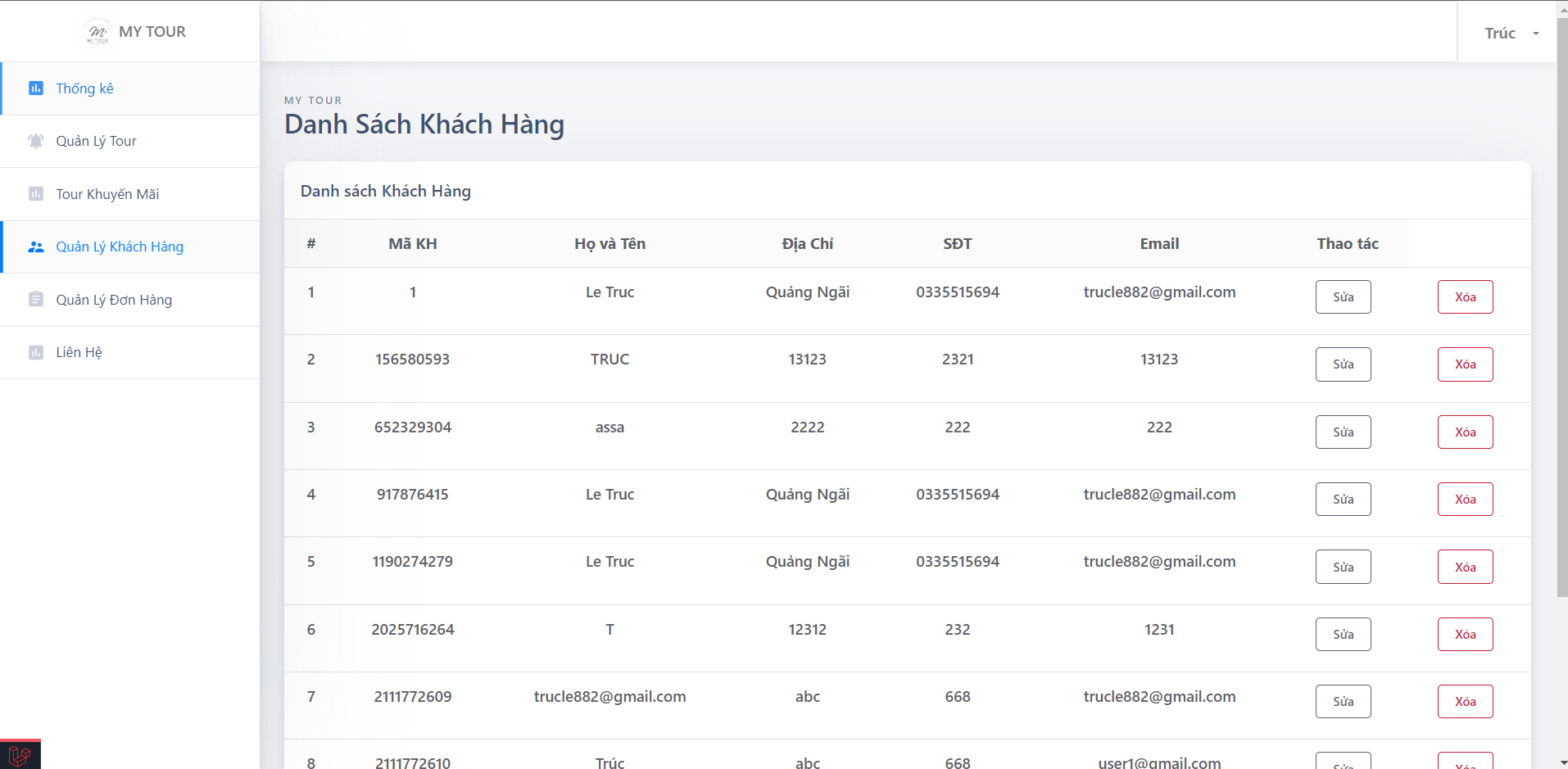Click the Liên Hệ sidebar icon
The width and height of the screenshot is (1568, 769).
[36, 352]
